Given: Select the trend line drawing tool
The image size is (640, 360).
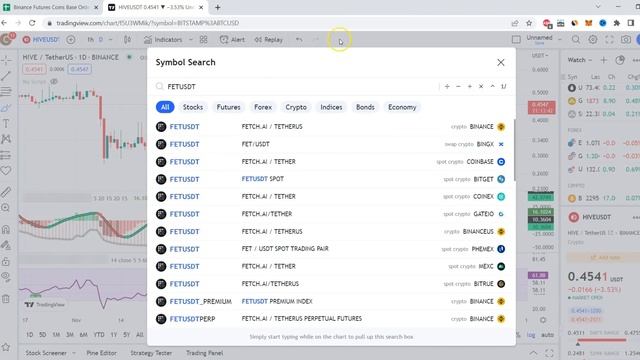Looking at the screenshot, I should [x=6, y=76].
